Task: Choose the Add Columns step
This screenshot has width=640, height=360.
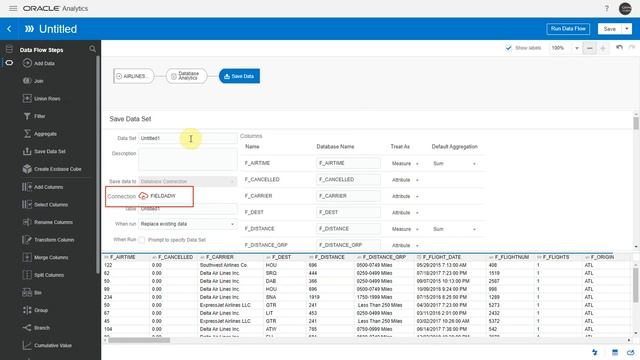Action: tap(43, 187)
